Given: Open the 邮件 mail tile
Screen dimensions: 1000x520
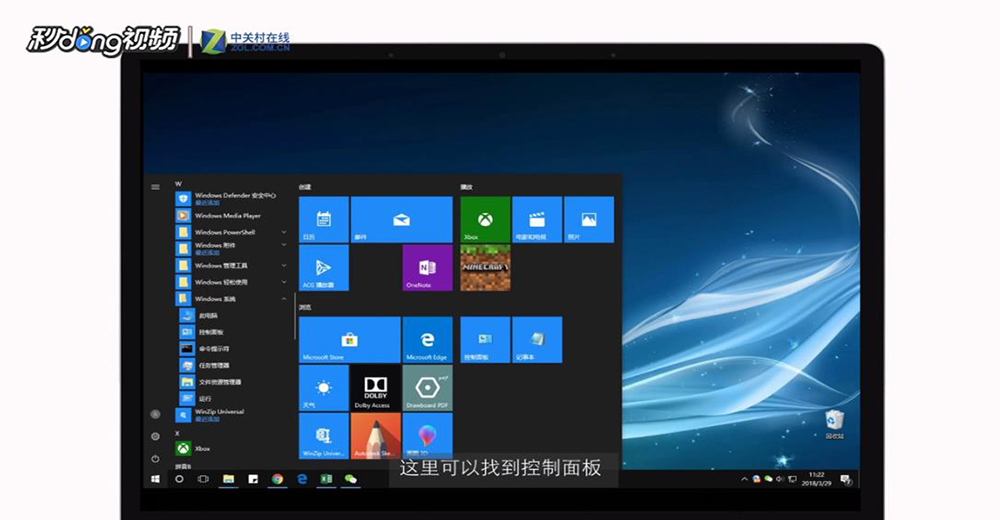Looking at the screenshot, I should pyautogui.click(x=401, y=219).
